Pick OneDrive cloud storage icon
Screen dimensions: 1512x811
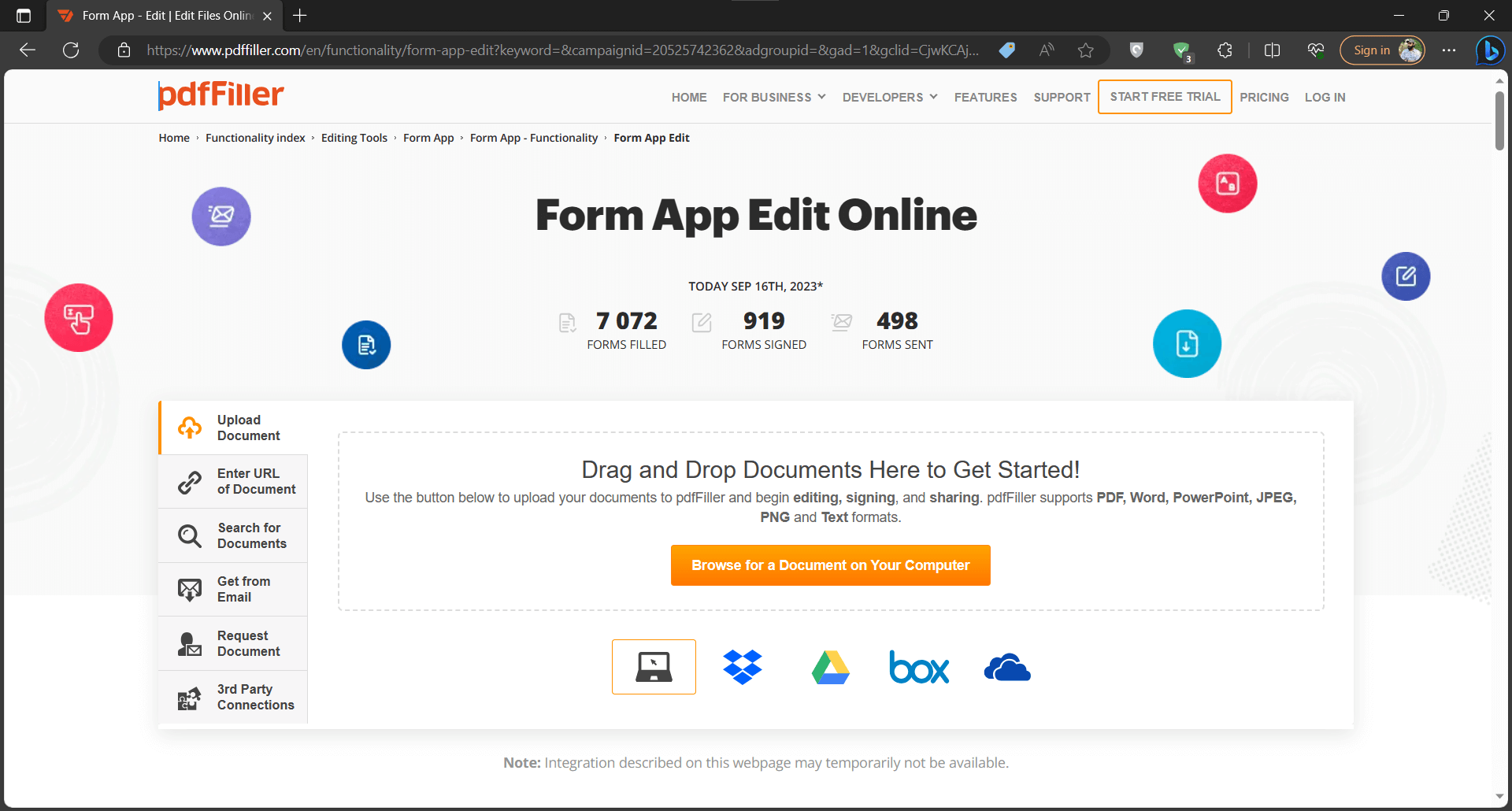1006,667
